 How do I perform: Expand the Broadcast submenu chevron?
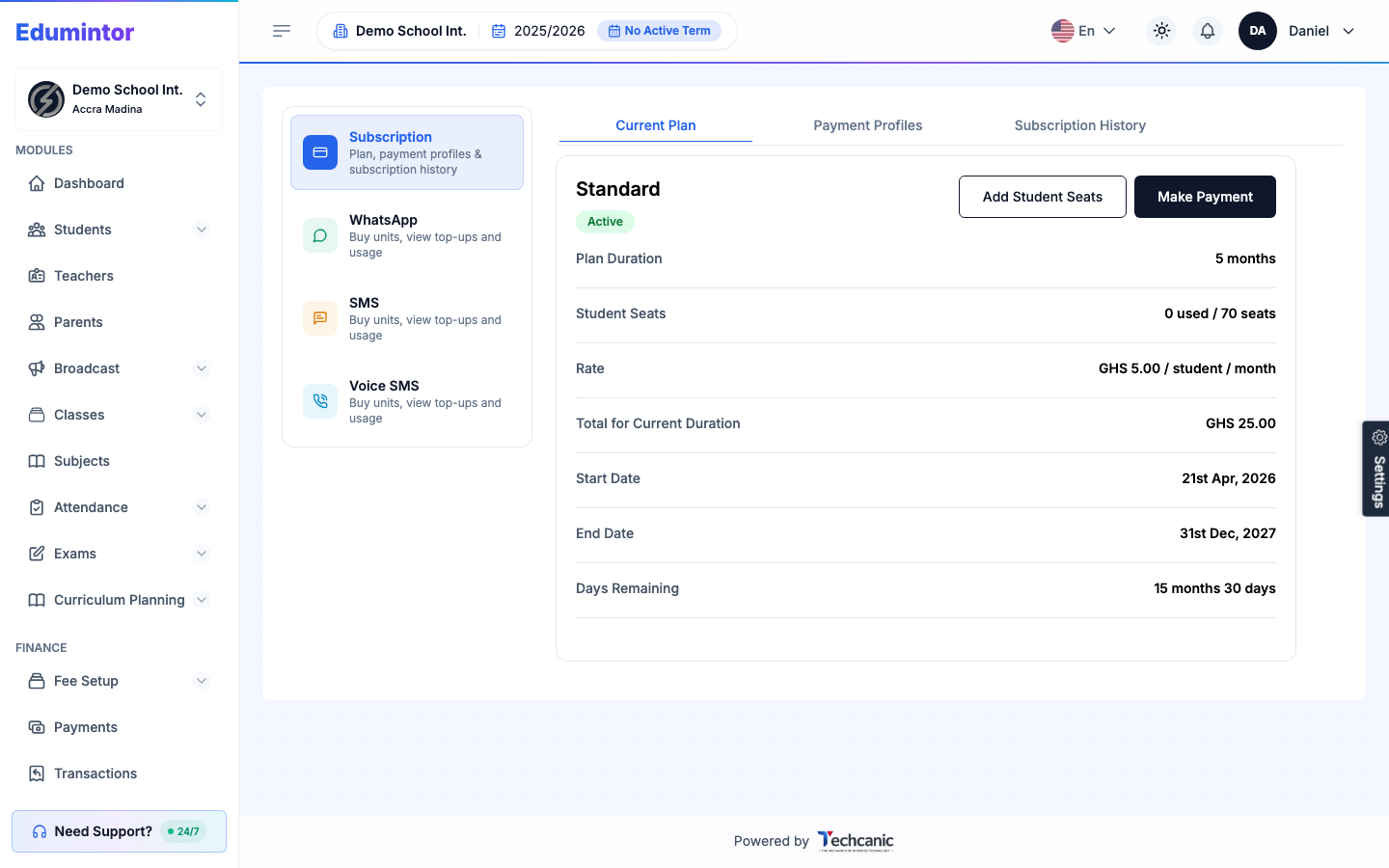202,368
